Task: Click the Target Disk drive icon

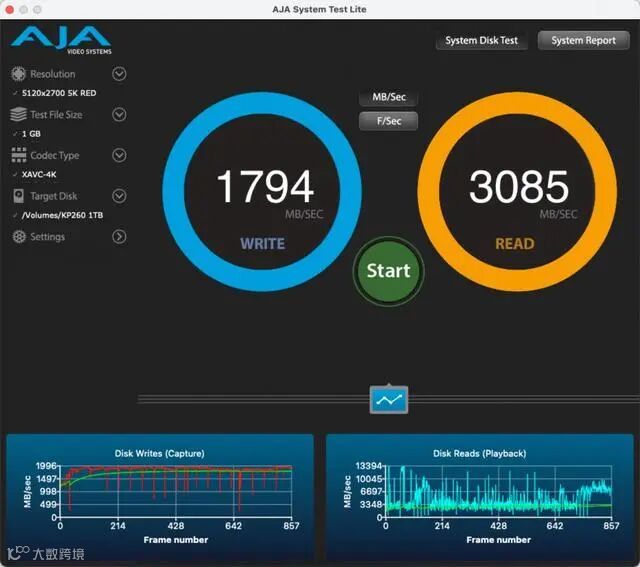Action: coord(18,196)
